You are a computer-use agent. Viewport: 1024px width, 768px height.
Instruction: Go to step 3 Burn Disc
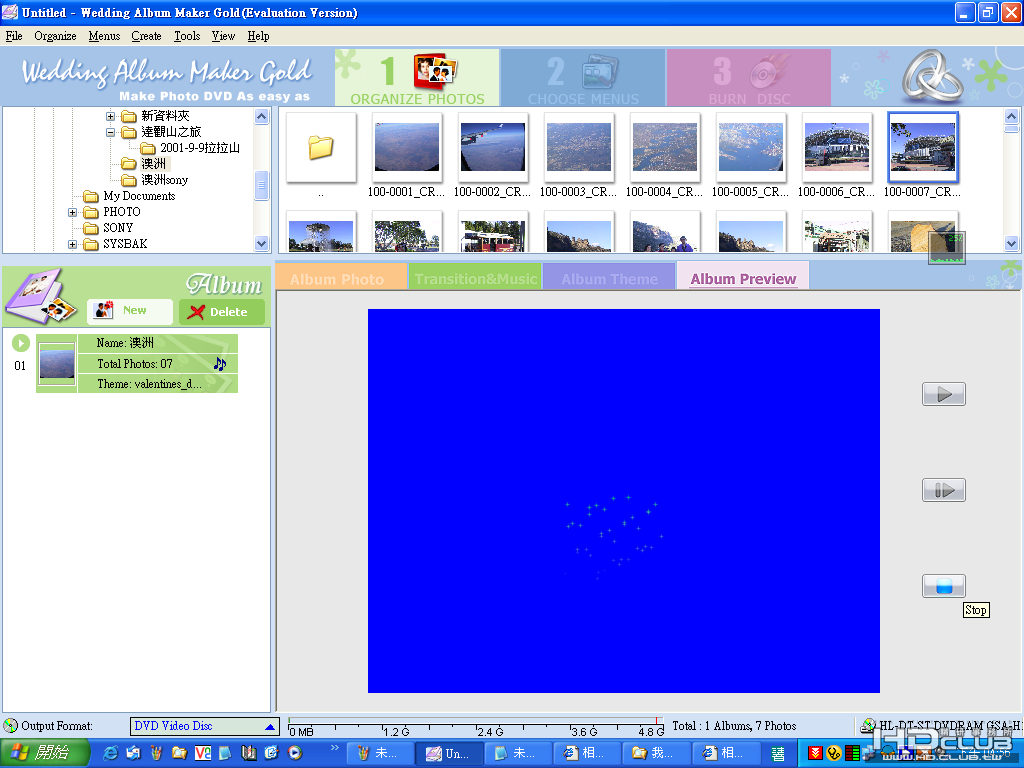coord(749,78)
